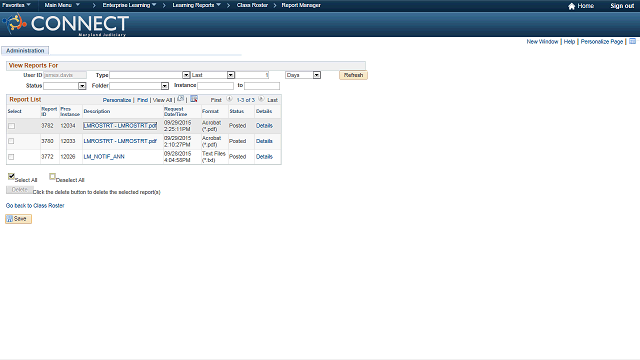Image resolution: width=640 pixels, height=360 pixels.
Task: Click the Status column header
Action: 236,111
